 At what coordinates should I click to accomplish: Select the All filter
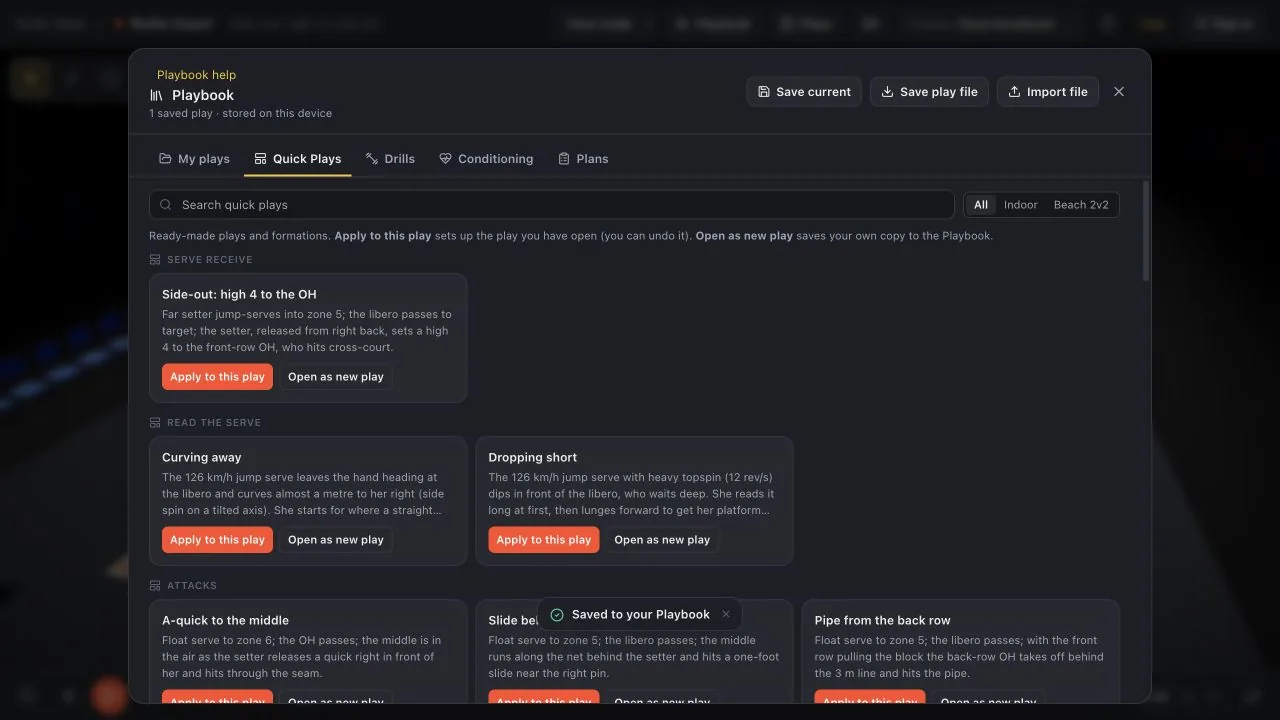point(981,205)
